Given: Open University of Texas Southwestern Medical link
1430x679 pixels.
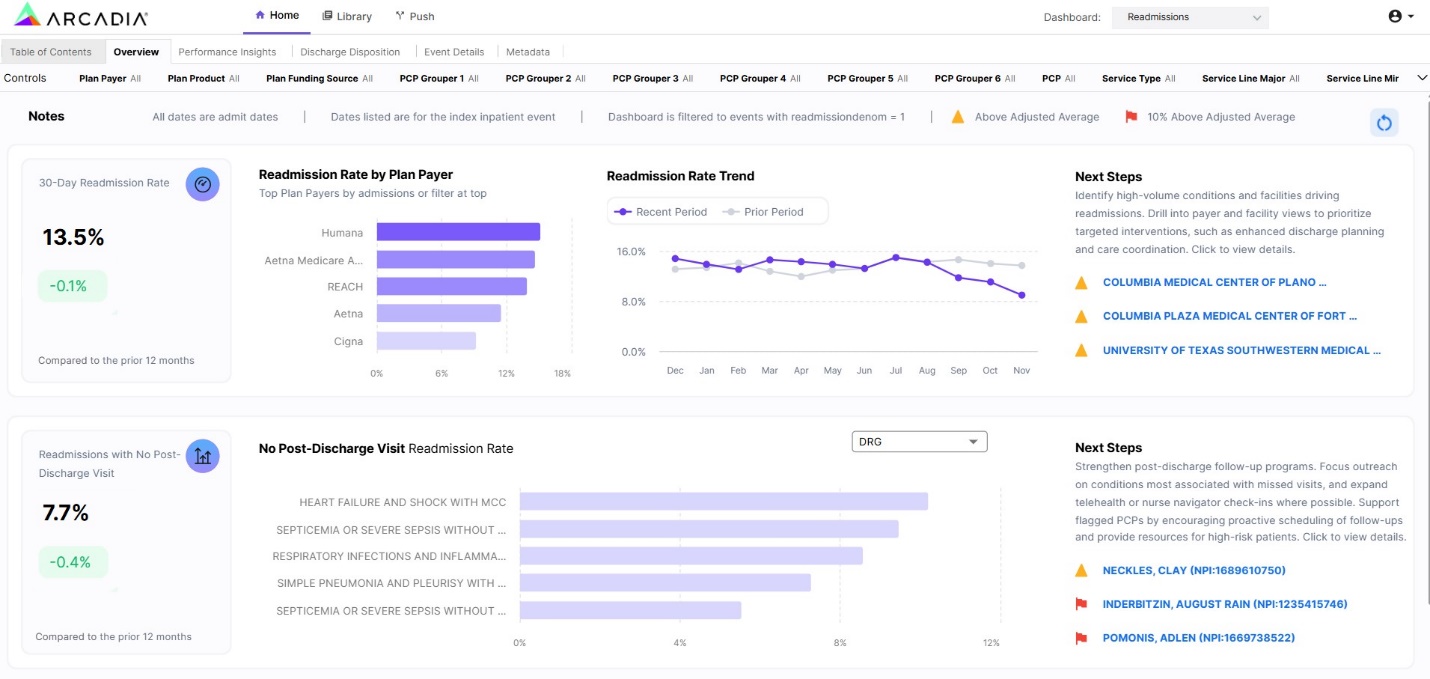Looking at the screenshot, I should click(1241, 350).
